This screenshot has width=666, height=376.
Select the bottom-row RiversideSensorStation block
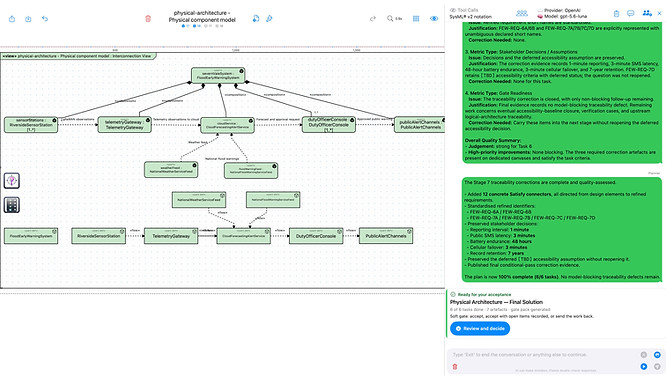(99, 236)
